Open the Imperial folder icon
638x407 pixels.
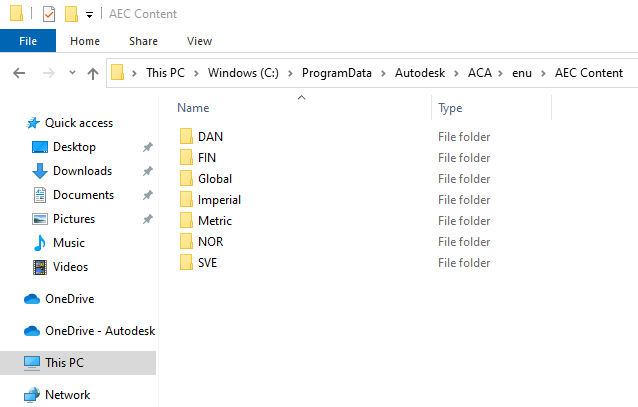tap(185, 200)
